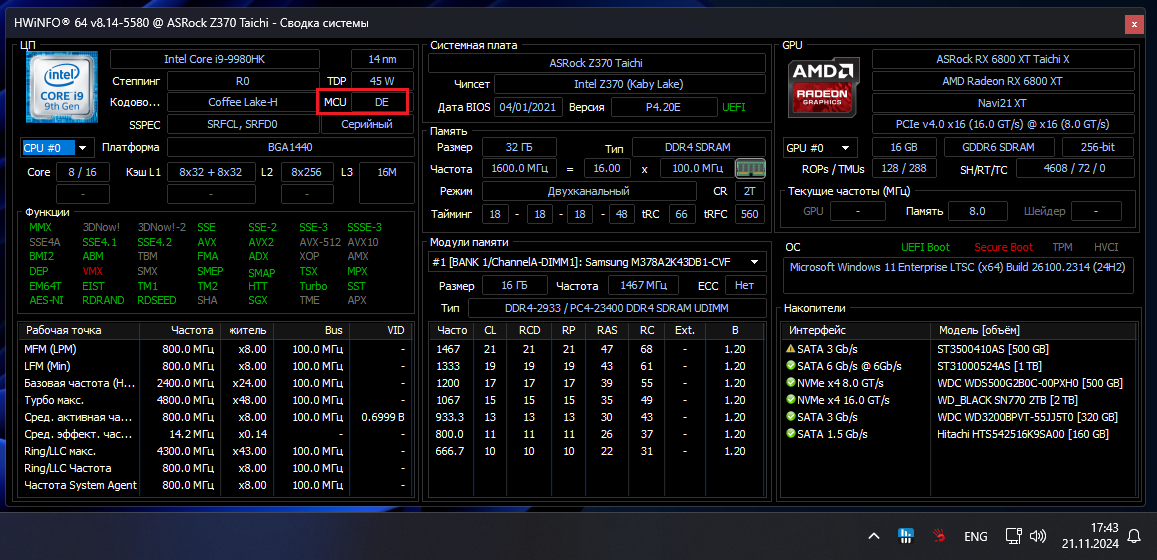Click the UEFI Boot status label
The width and height of the screenshot is (1157, 560).
click(925, 247)
